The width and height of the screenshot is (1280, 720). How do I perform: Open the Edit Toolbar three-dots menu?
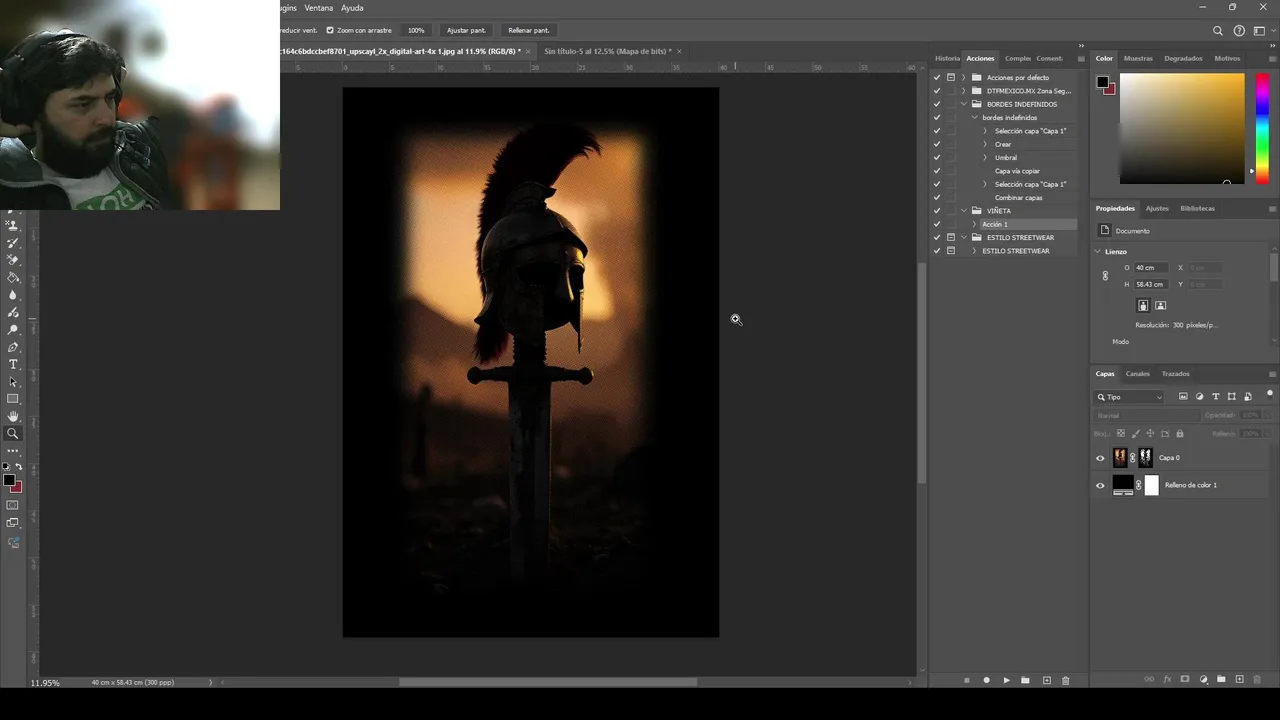[13, 451]
